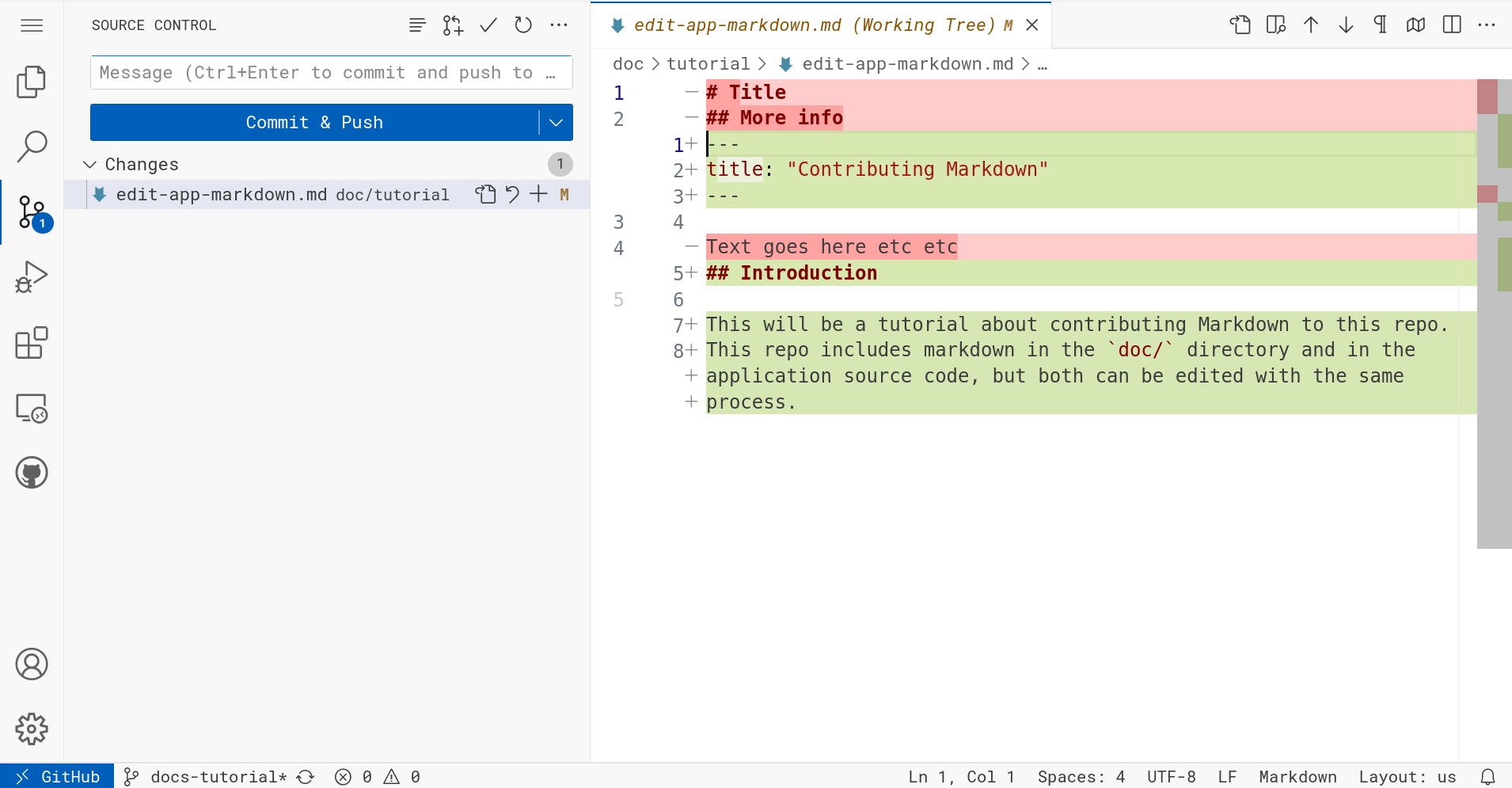
Task: Toggle whitespace trimming with the pilcrow icon
Action: (1381, 25)
